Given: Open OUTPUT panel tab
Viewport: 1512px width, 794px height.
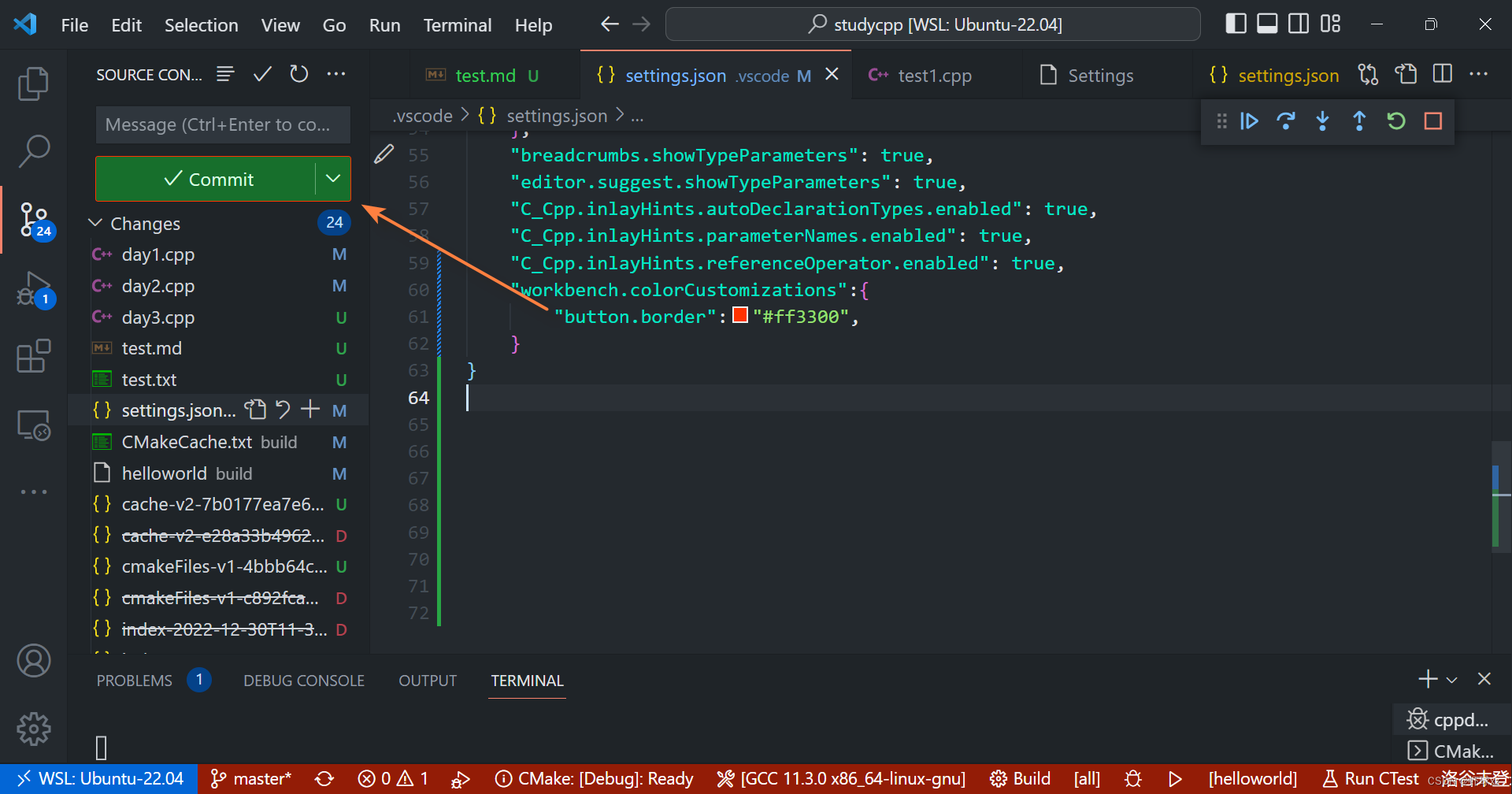Looking at the screenshot, I should [428, 681].
